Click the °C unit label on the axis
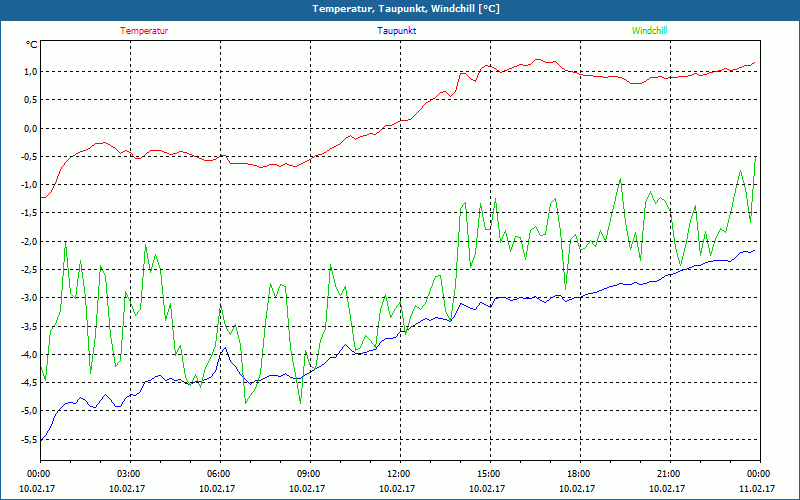The height and width of the screenshot is (500, 800). [x=32, y=45]
